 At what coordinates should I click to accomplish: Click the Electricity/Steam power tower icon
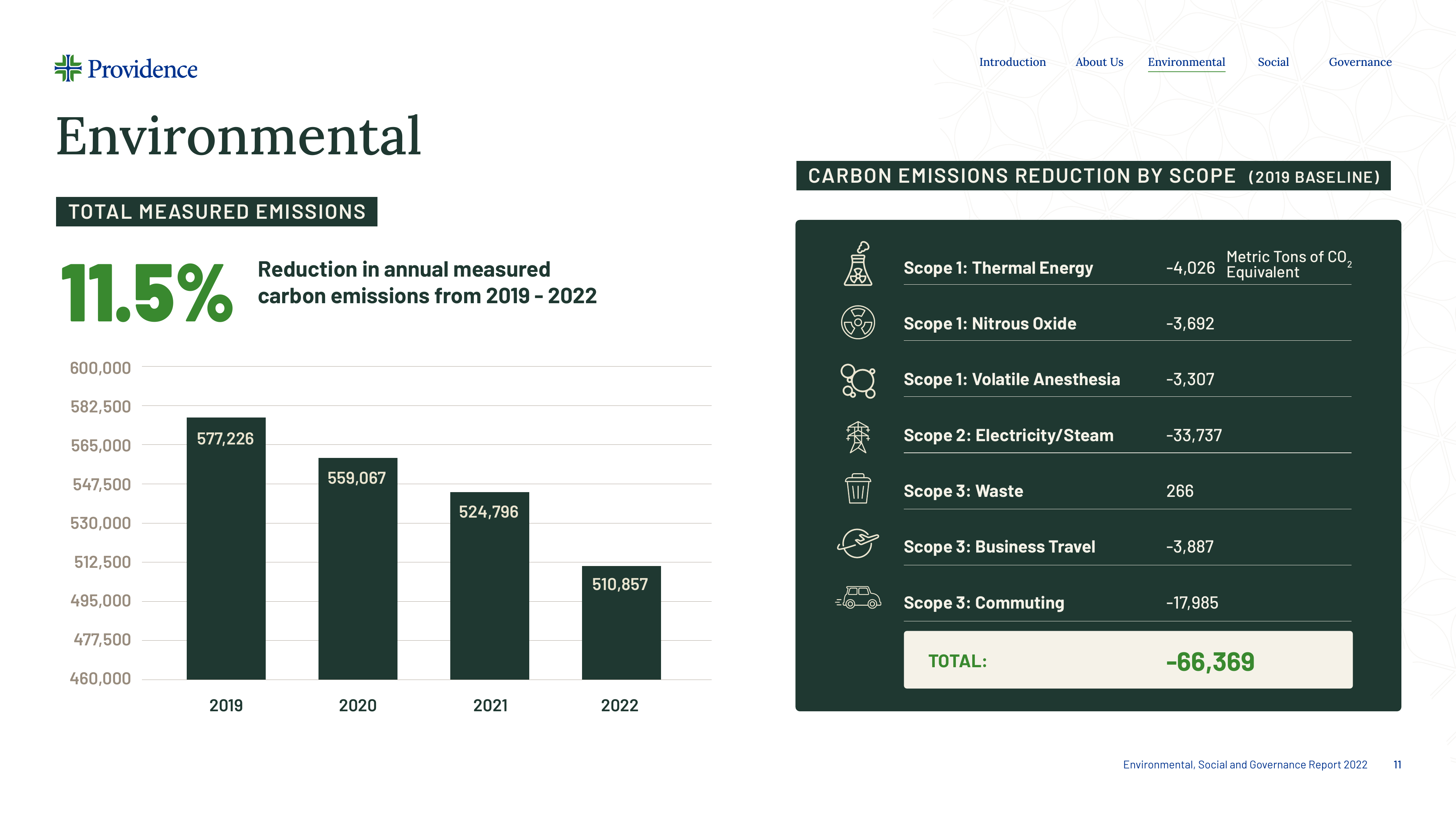coord(858,437)
